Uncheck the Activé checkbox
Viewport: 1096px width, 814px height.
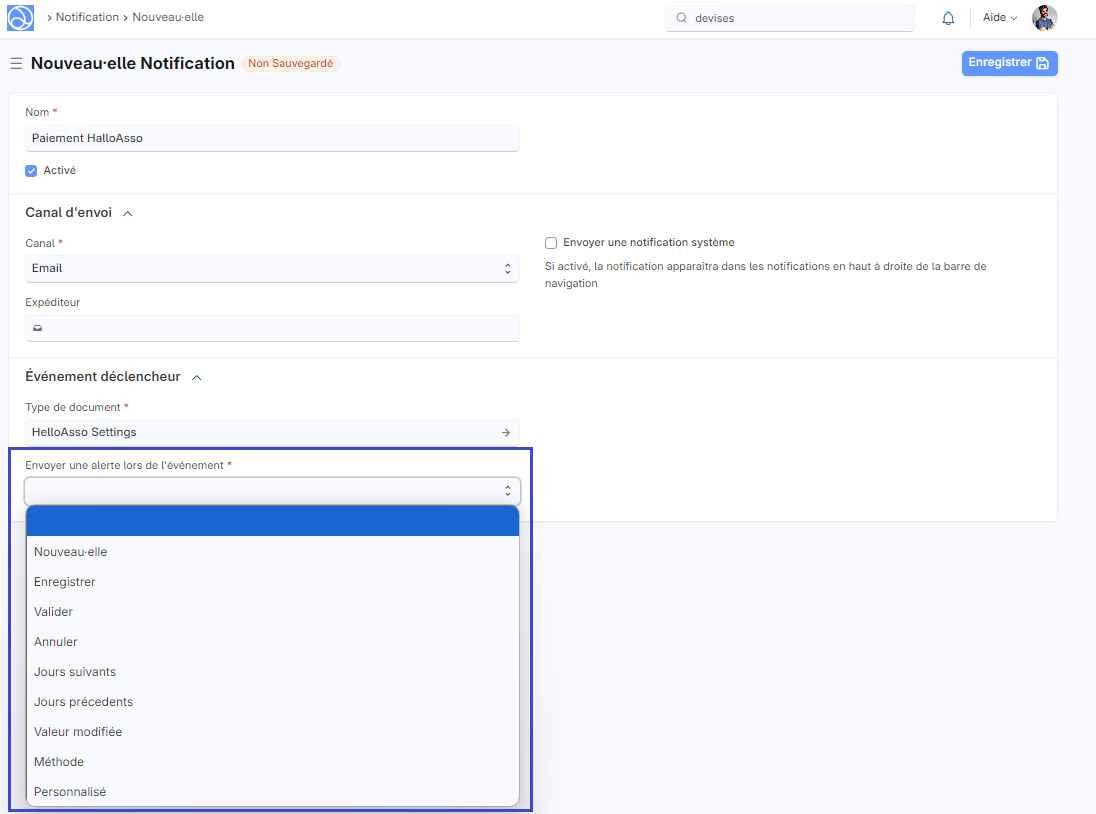31,171
